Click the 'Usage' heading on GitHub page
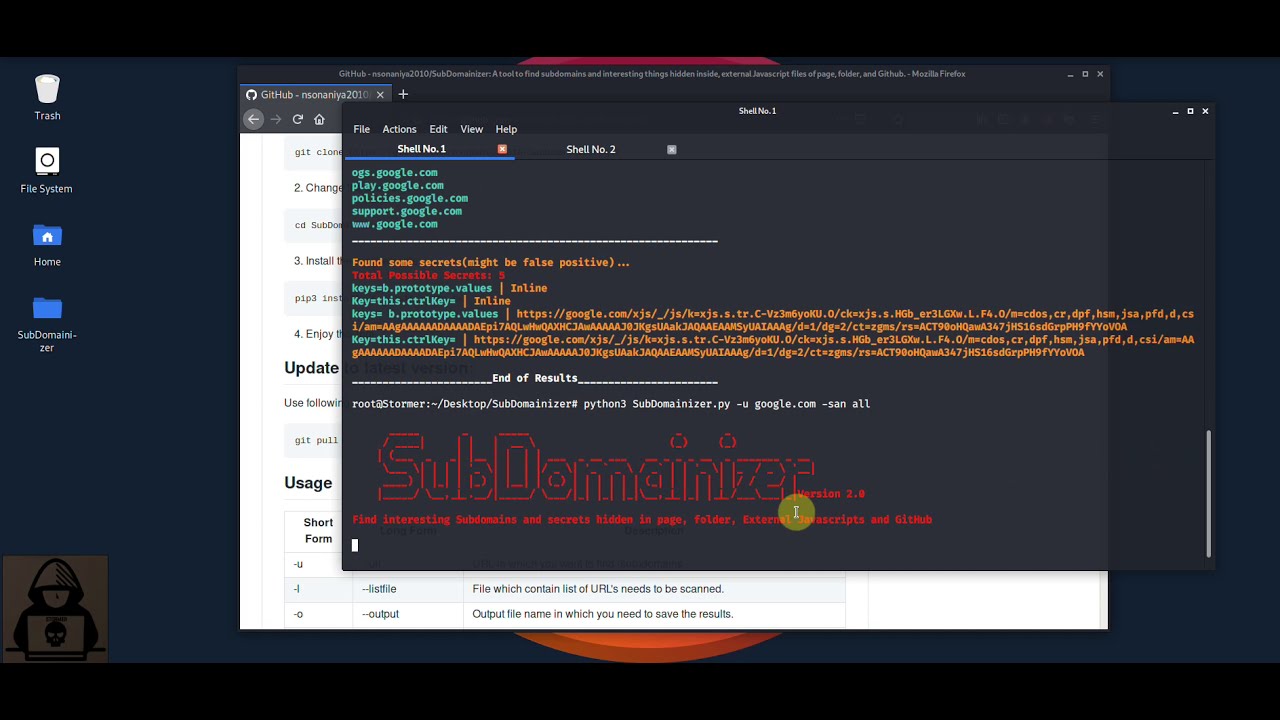Screen dimensions: 1280x720 coord(308,483)
